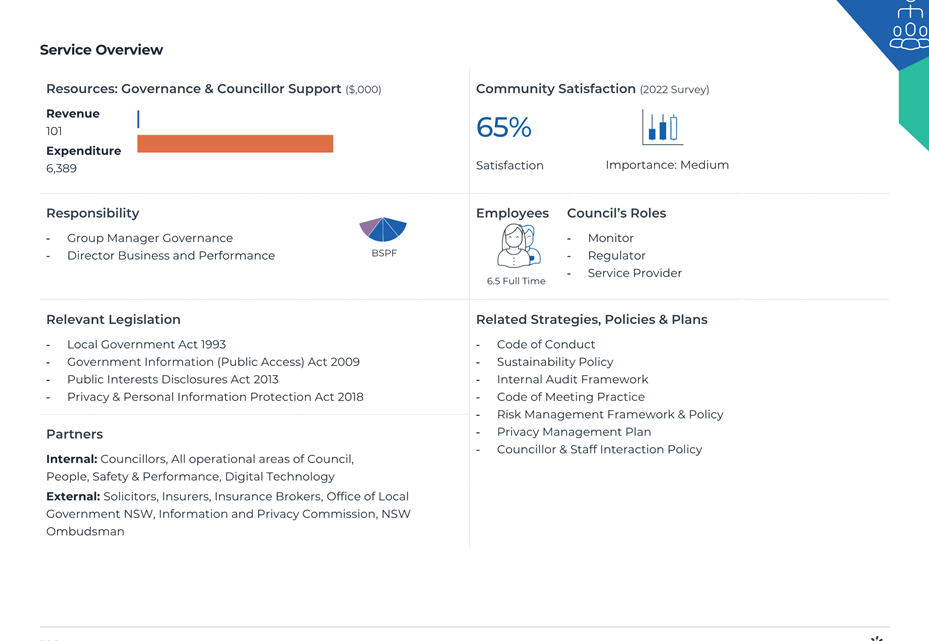The width and height of the screenshot is (929, 641).
Task: Click the thin blue Revenue bar
Action: (138, 119)
